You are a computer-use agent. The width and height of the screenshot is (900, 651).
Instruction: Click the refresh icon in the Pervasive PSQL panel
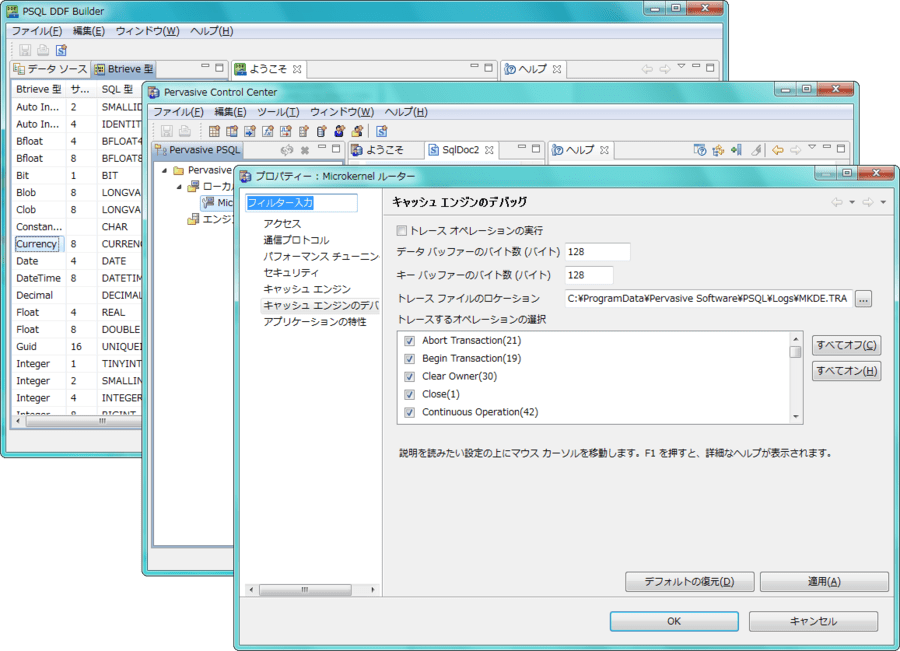coord(286,148)
